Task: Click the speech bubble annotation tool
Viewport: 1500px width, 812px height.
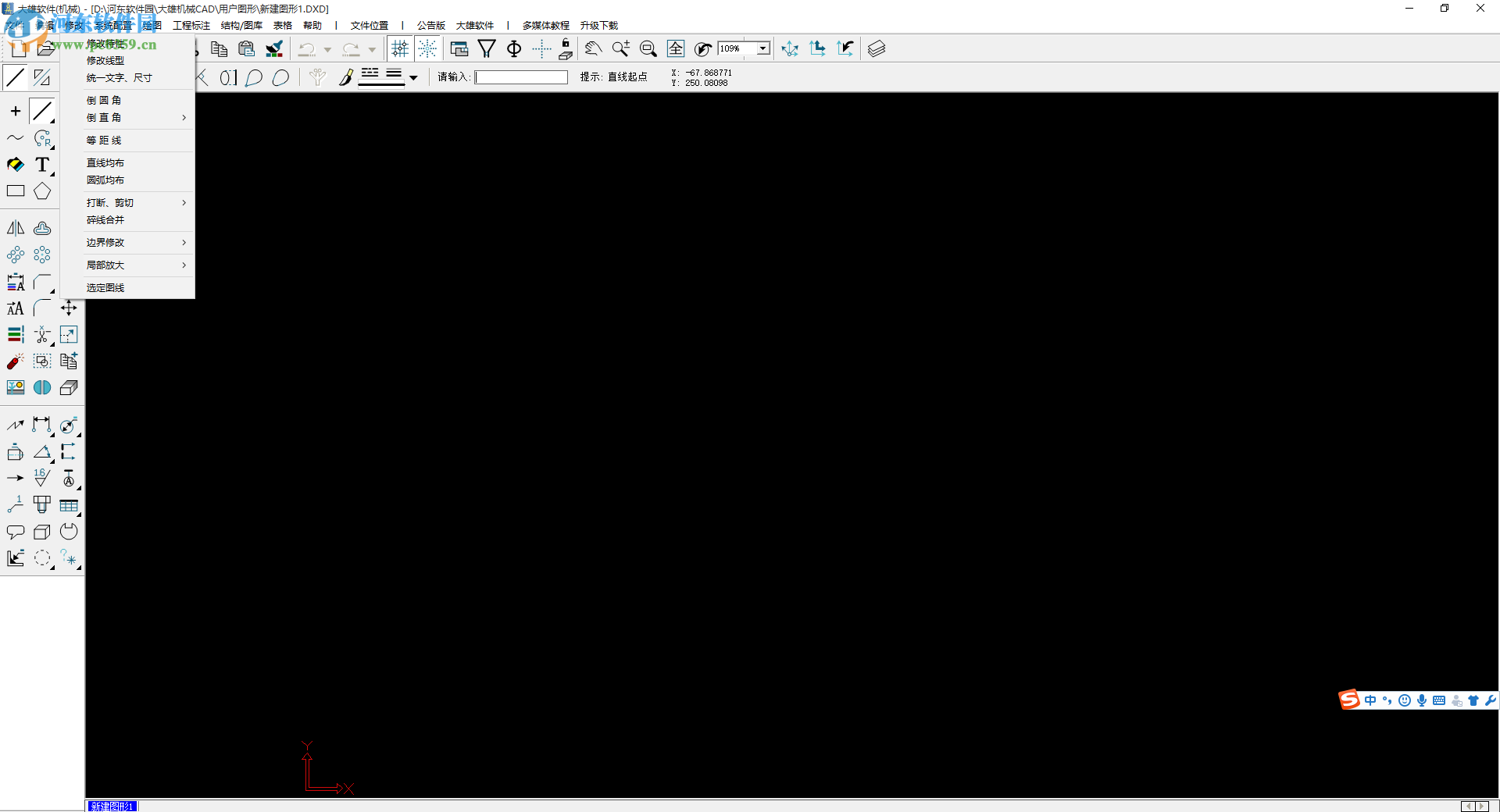Action: [x=16, y=532]
